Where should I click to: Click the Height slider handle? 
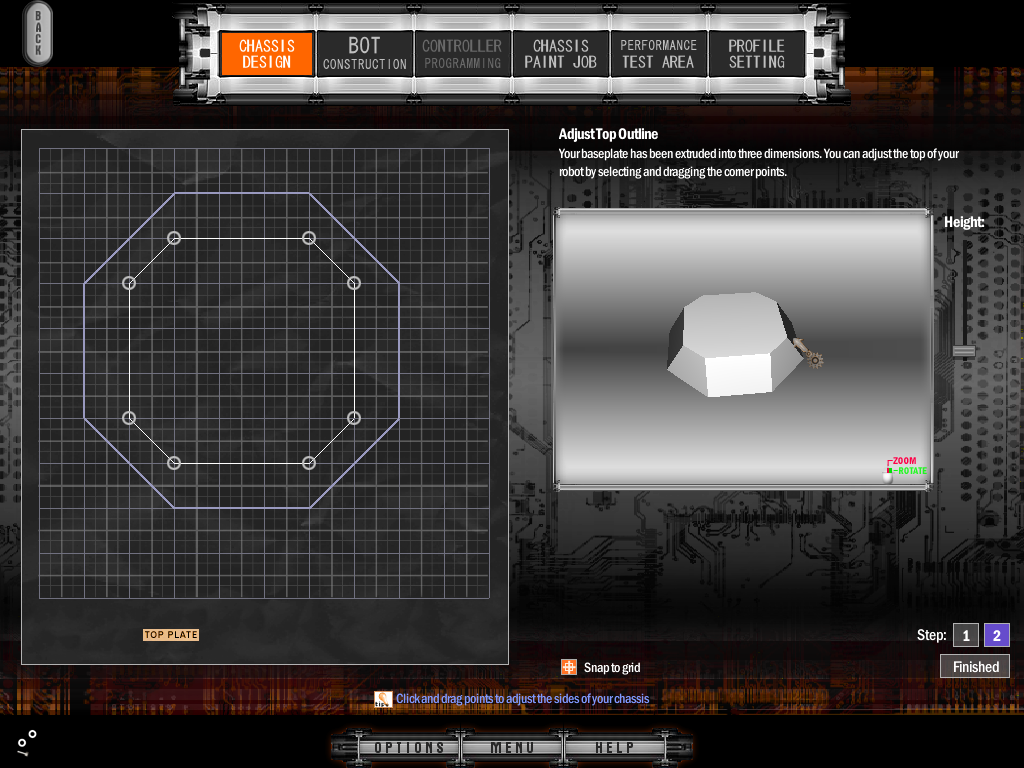(x=964, y=351)
